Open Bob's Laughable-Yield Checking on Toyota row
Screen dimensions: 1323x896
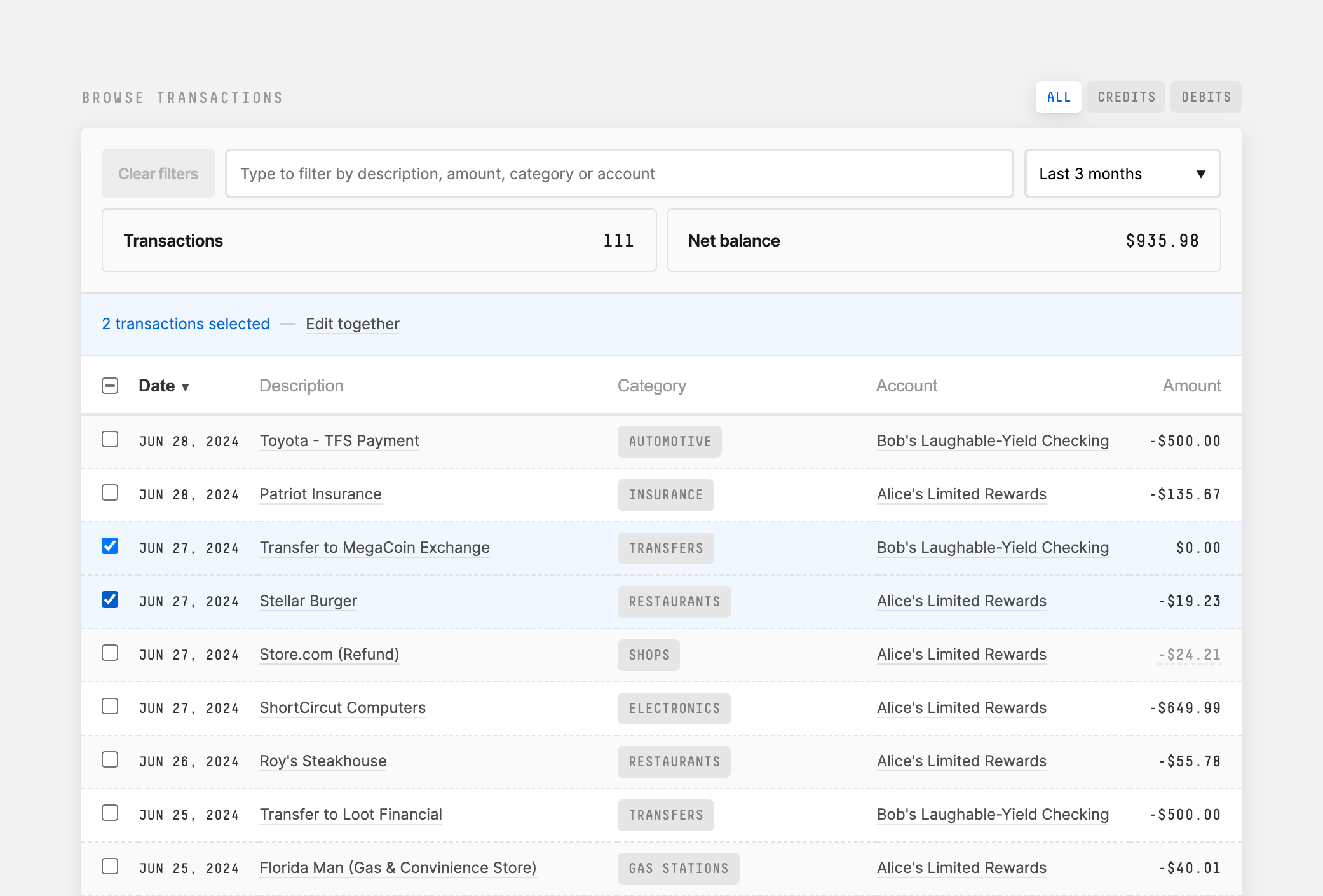993,441
